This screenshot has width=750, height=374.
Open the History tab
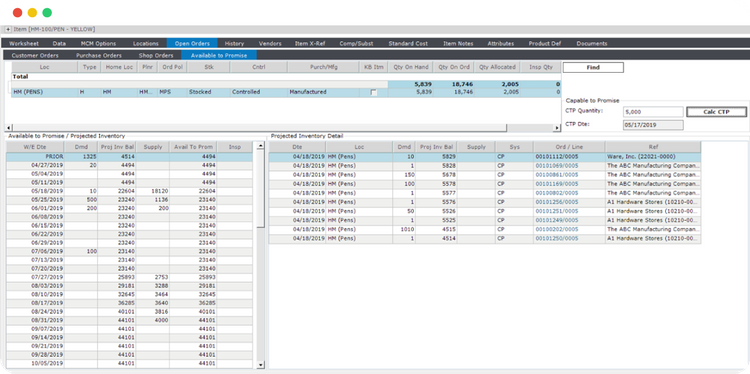pyautogui.click(x=234, y=43)
